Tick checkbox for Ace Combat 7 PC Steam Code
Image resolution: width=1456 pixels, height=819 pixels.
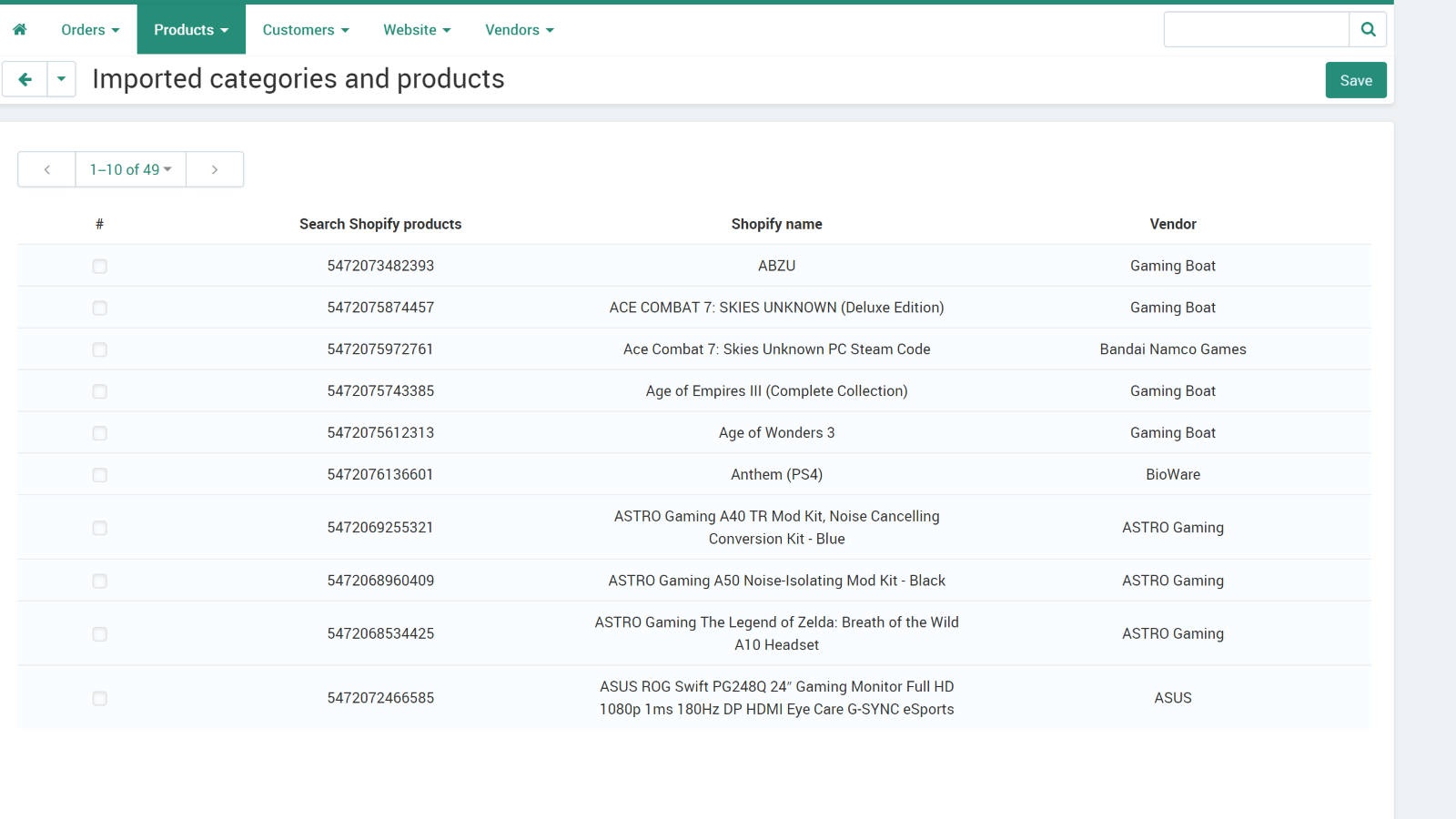[x=100, y=350]
